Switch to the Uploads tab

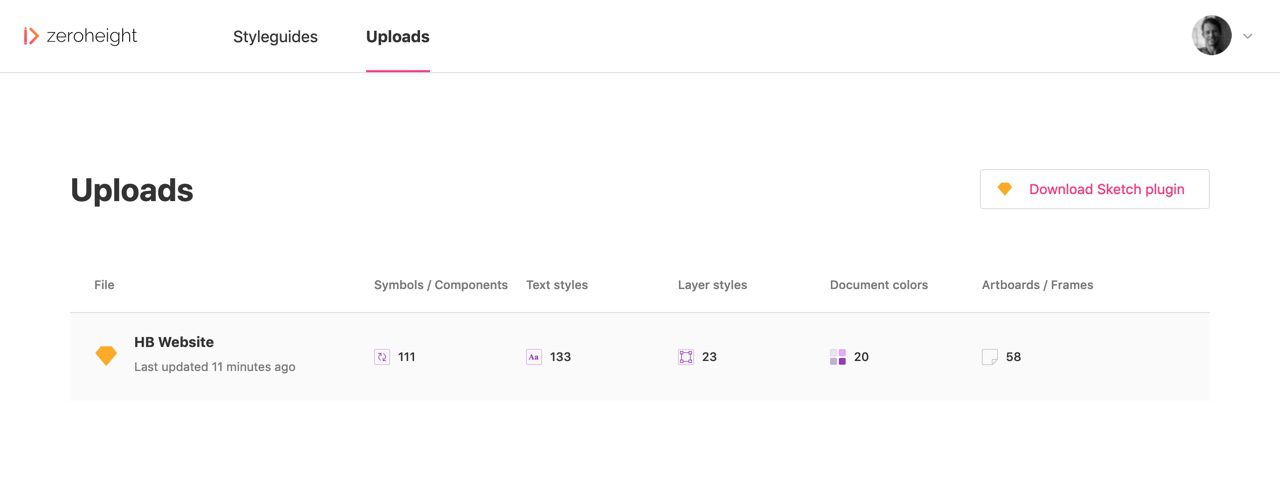pos(397,37)
